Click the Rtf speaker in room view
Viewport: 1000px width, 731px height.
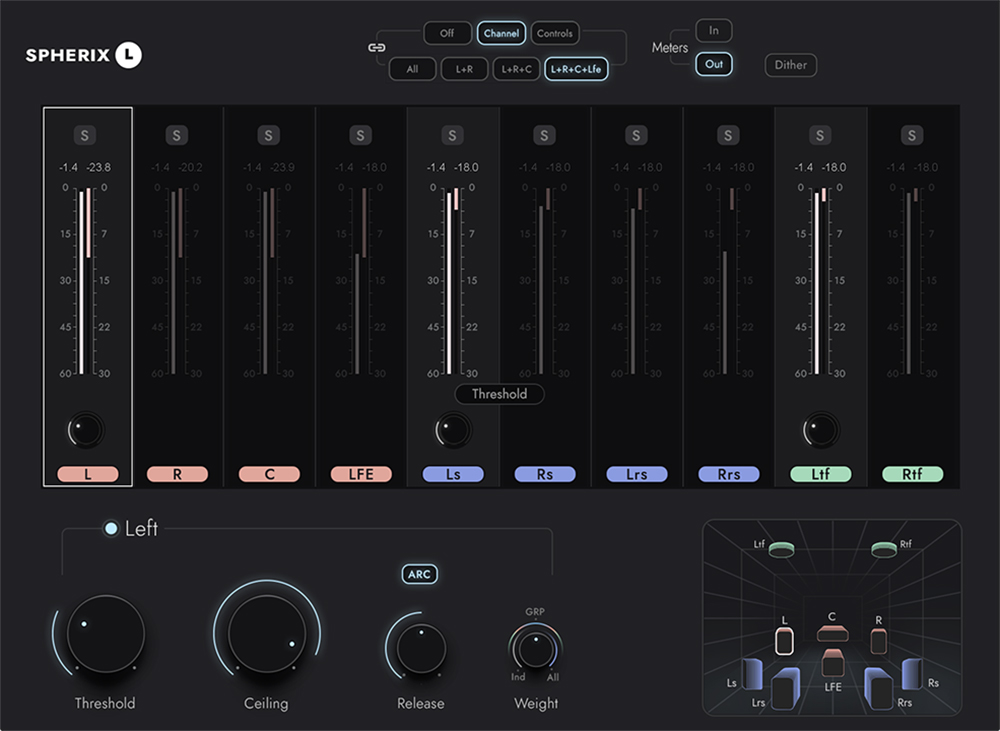884,549
